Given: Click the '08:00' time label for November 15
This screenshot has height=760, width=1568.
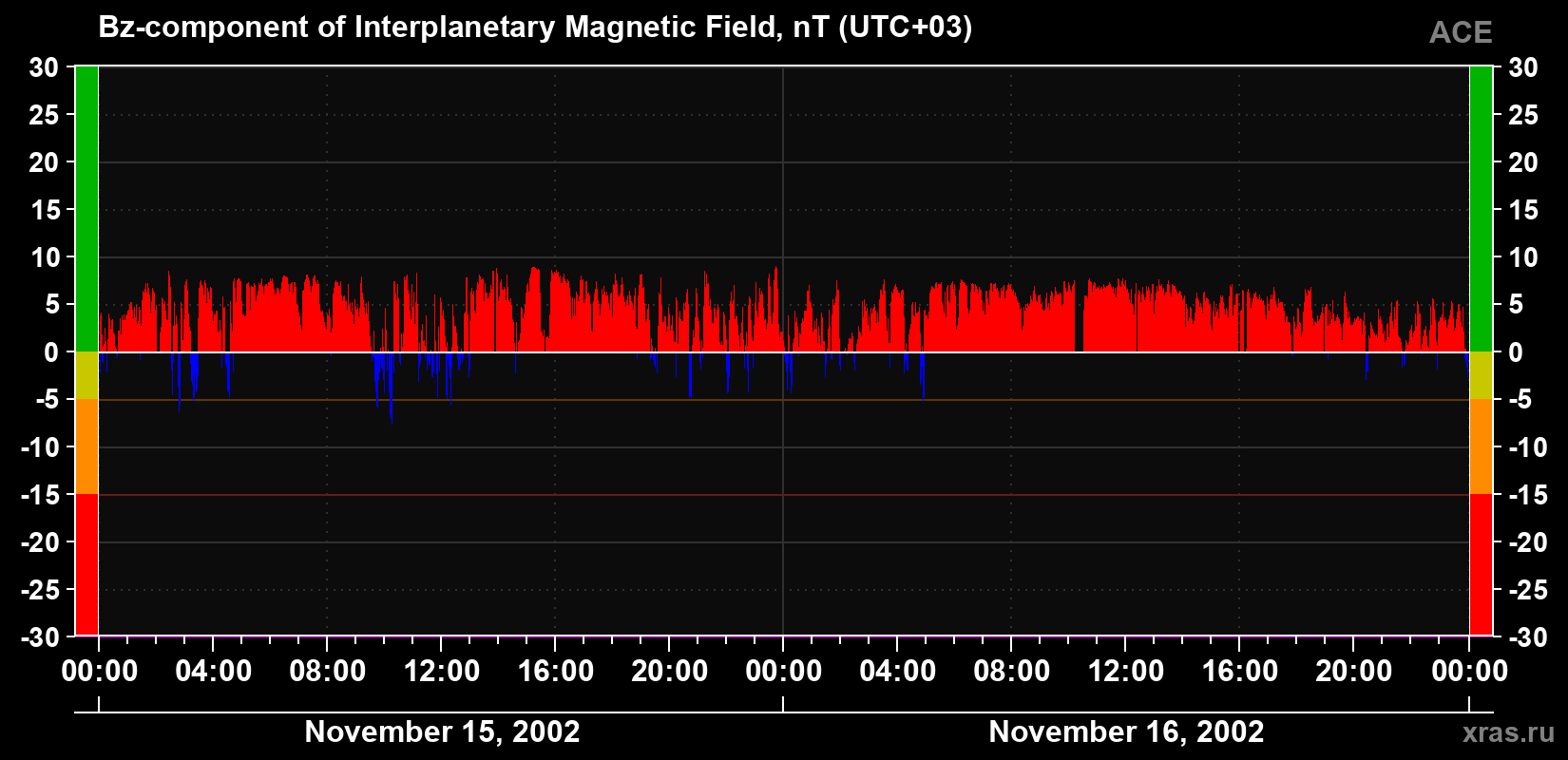Looking at the screenshot, I should [x=328, y=672].
